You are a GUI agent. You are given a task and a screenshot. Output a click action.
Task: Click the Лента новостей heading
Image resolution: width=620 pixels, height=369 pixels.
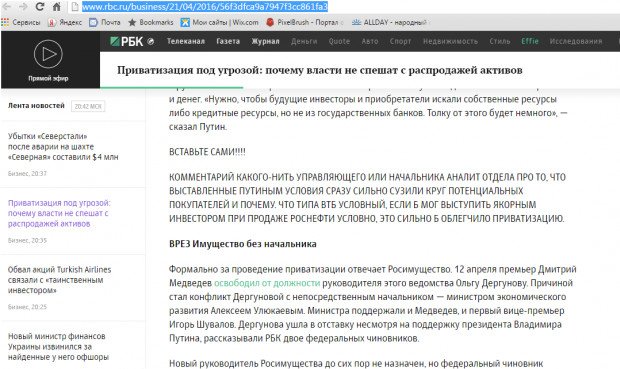(36, 106)
